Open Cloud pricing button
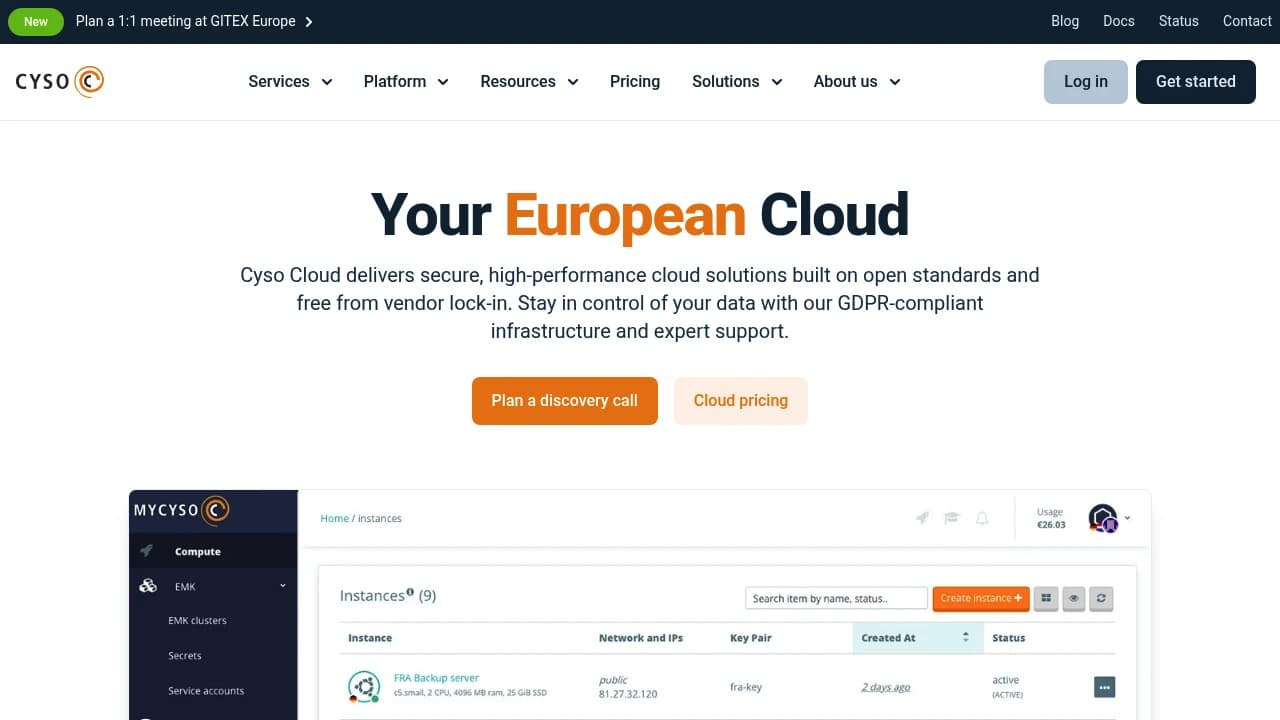This screenshot has height=720, width=1280. click(x=741, y=401)
